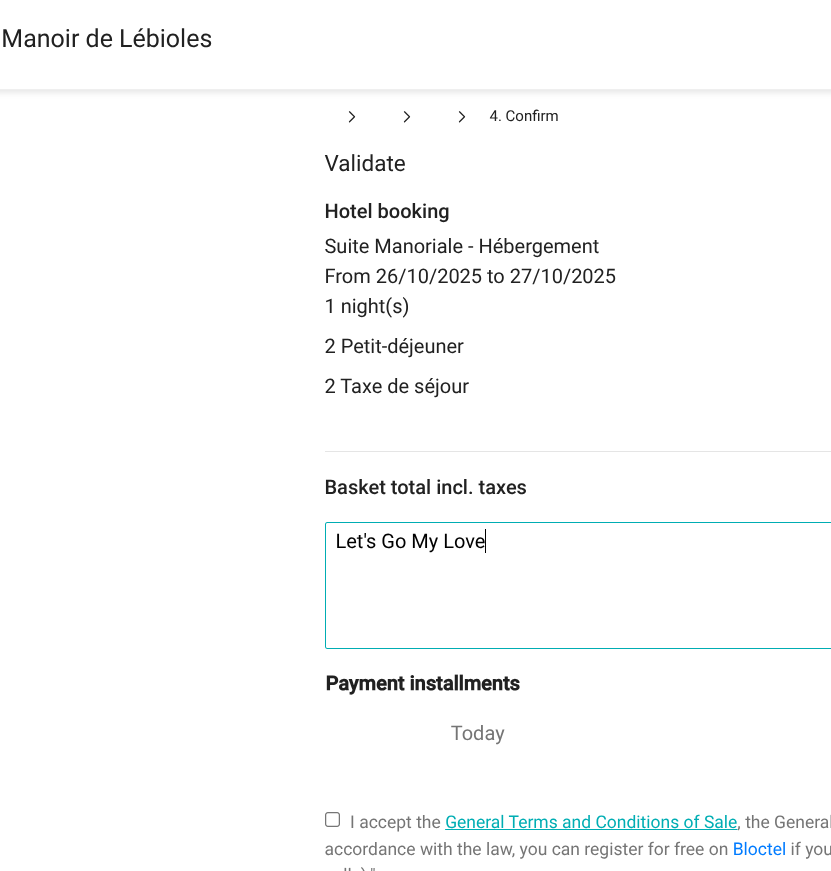Click the booking dates line
The image size is (831, 871).
tap(470, 276)
